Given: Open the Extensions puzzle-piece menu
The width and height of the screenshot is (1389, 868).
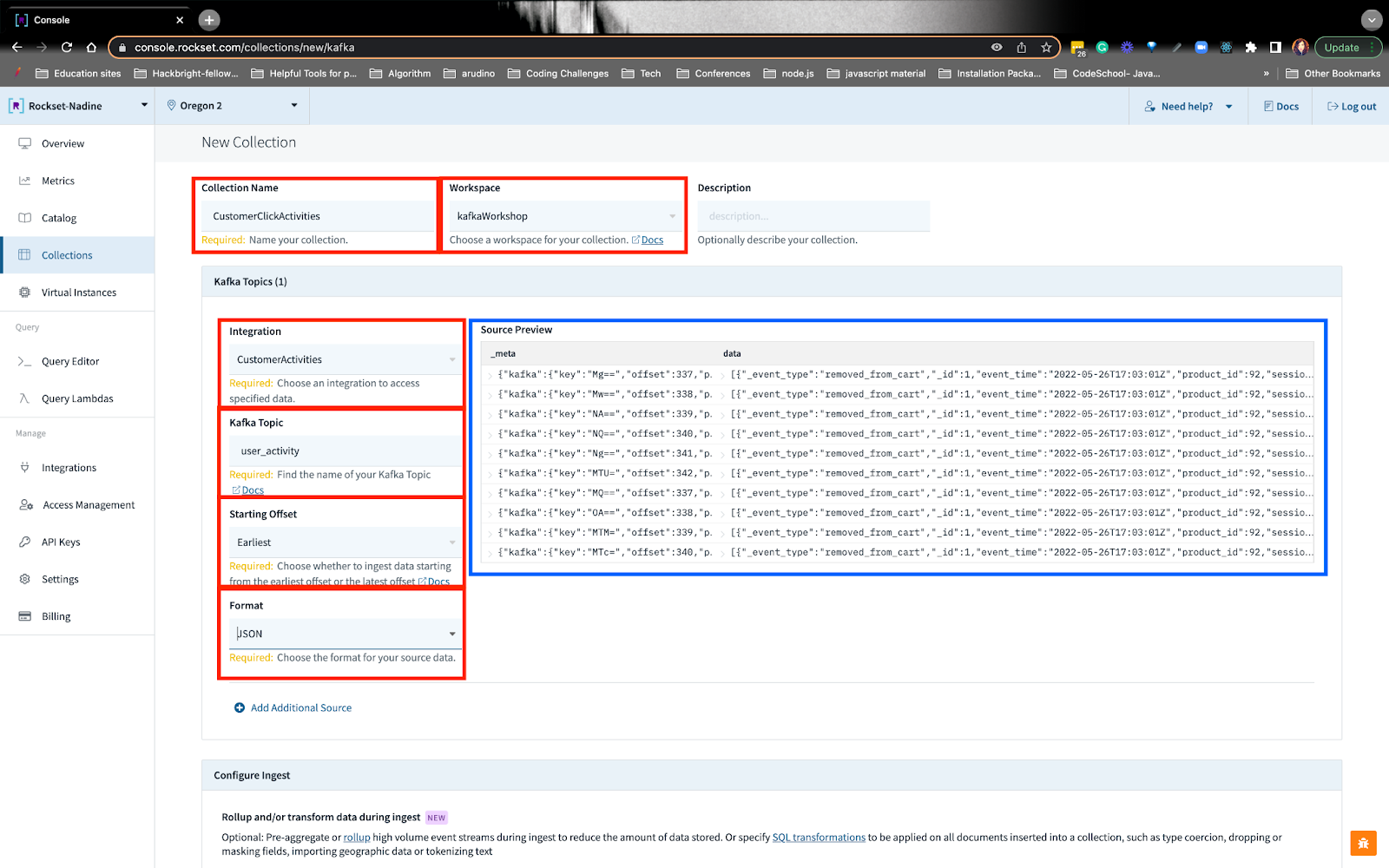Looking at the screenshot, I should (x=1250, y=47).
